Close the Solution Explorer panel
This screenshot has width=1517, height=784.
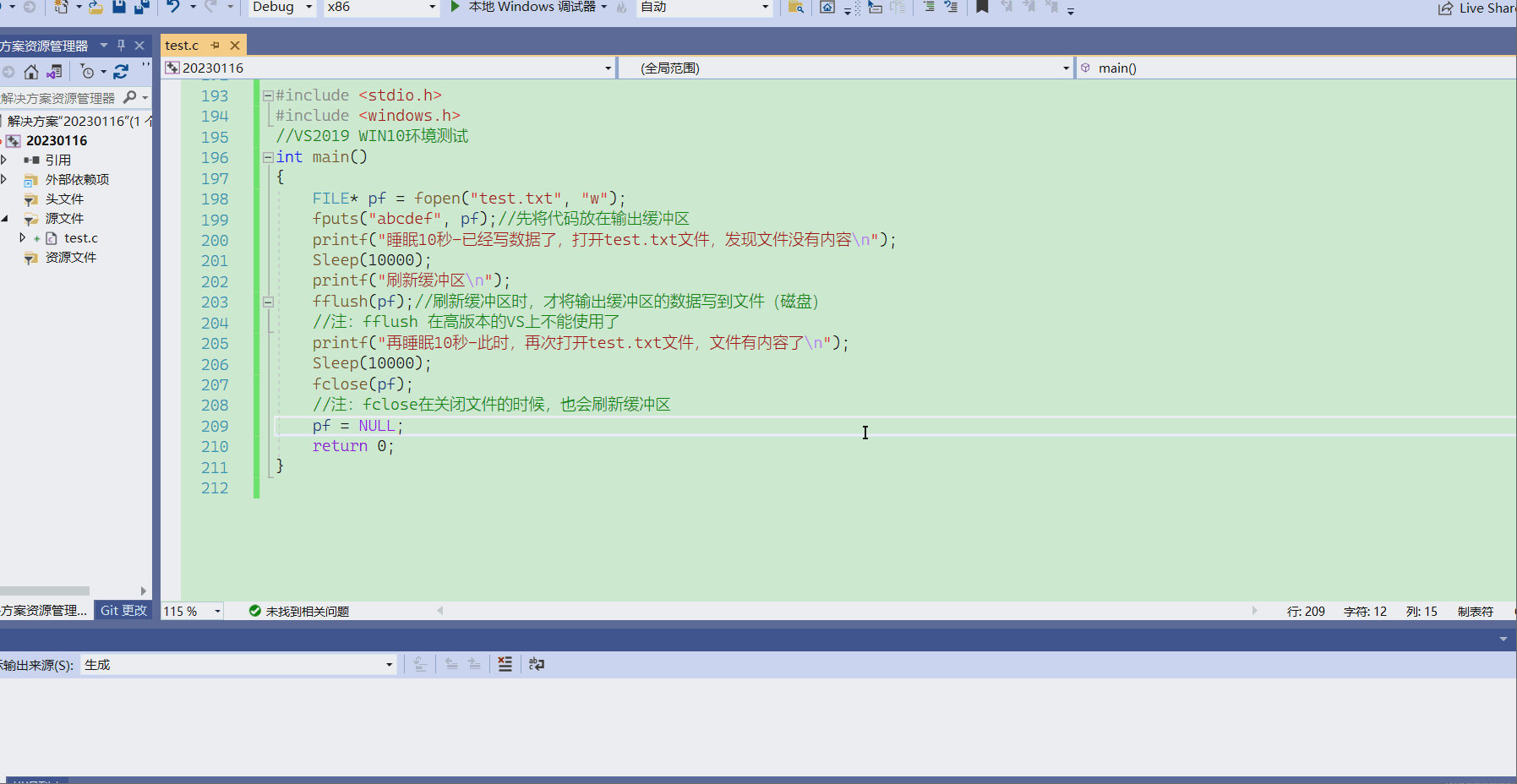[x=139, y=45]
